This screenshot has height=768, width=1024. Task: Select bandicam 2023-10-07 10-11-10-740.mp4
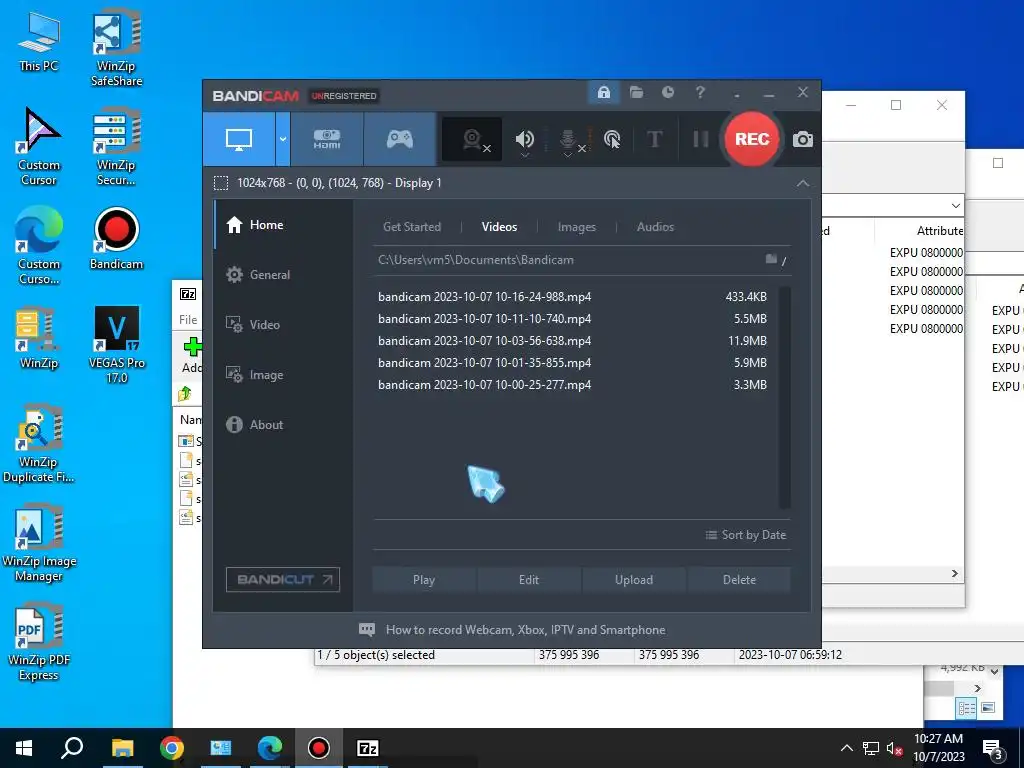point(572,319)
